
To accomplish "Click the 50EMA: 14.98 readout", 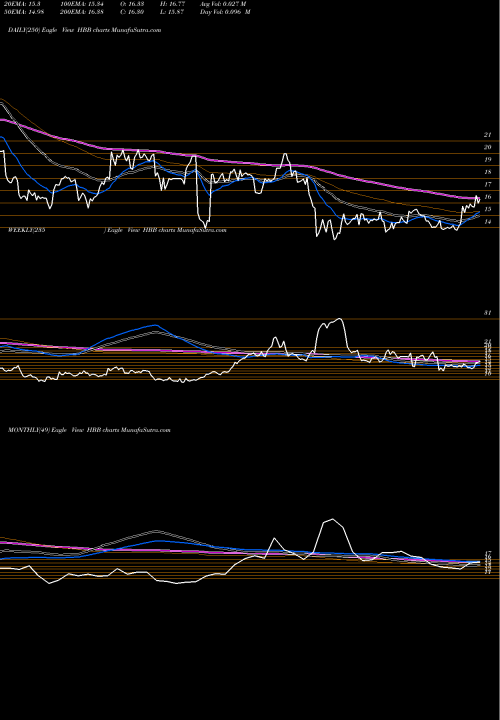I will (24, 12).
